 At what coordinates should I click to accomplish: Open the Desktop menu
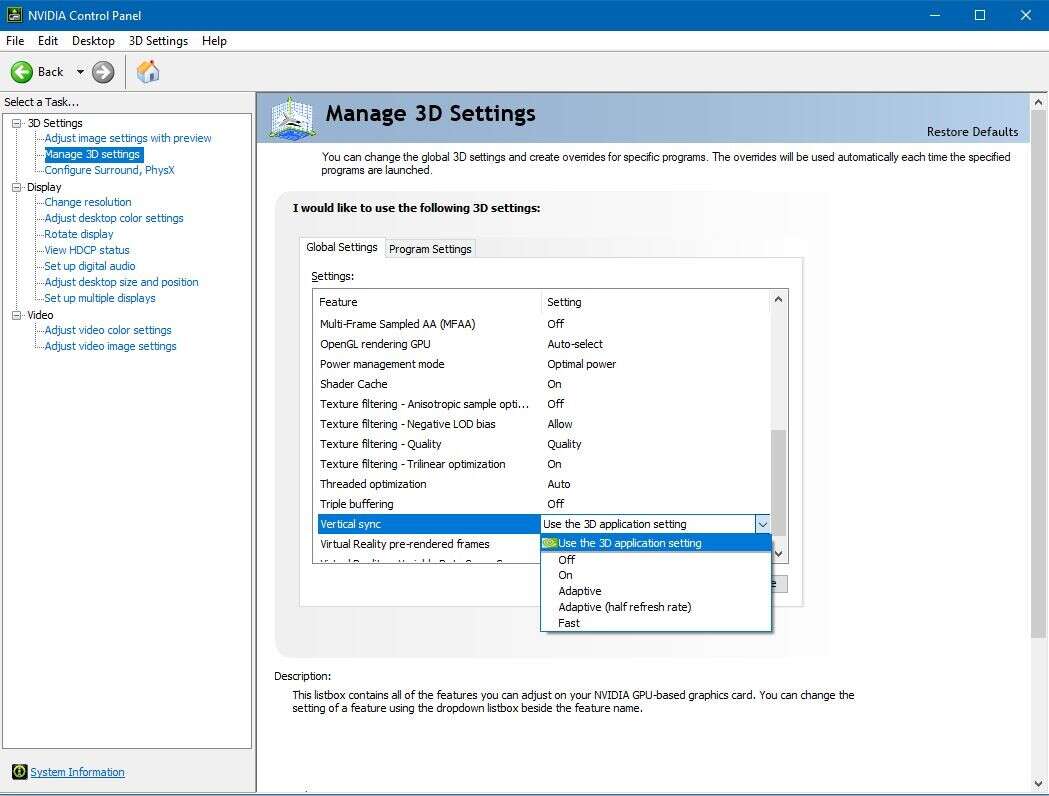pyautogui.click(x=93, y=41)
